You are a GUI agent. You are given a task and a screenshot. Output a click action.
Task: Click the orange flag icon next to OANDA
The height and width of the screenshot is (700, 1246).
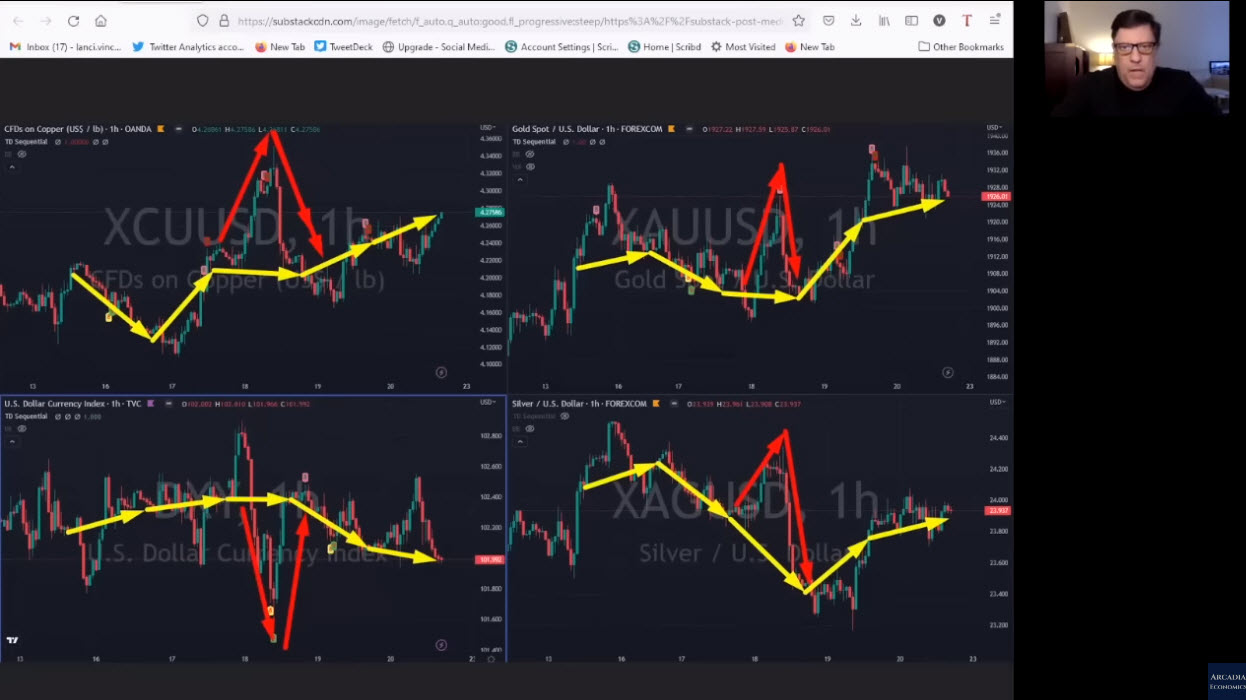click(x=161, y=129)
